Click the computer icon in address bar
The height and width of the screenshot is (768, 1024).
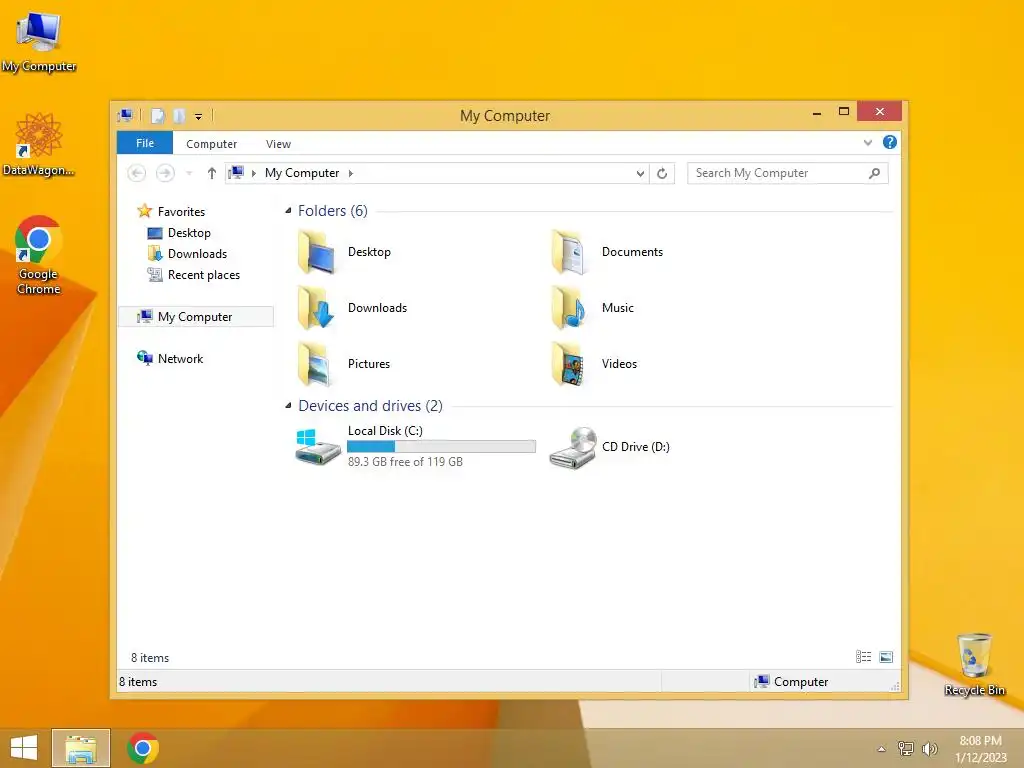point(236,173)
